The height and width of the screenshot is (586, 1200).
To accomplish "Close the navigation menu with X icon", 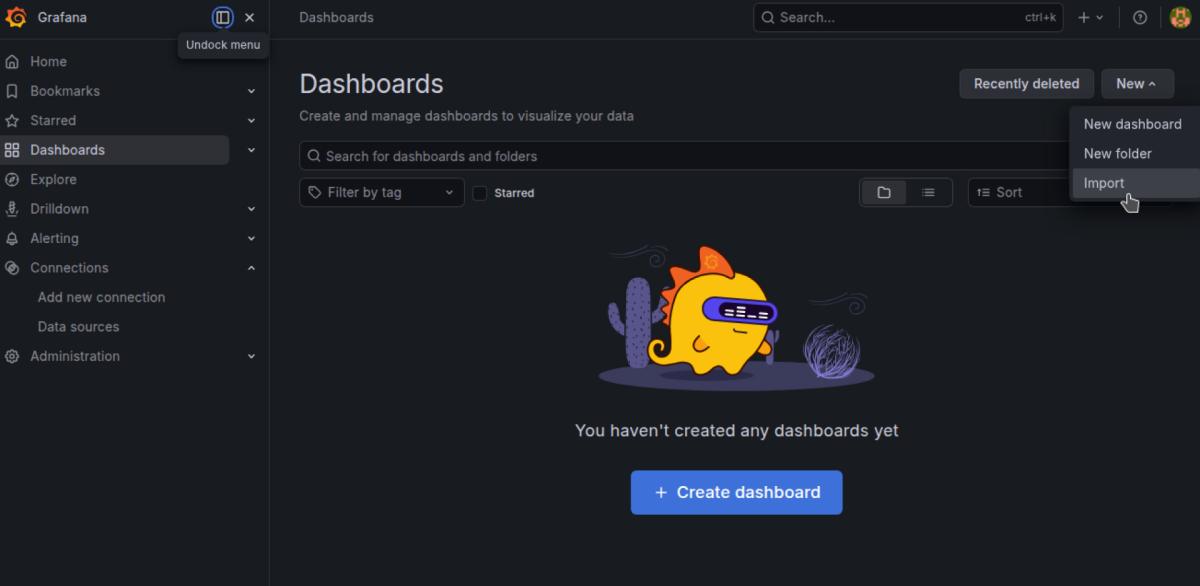I will 250,17.
